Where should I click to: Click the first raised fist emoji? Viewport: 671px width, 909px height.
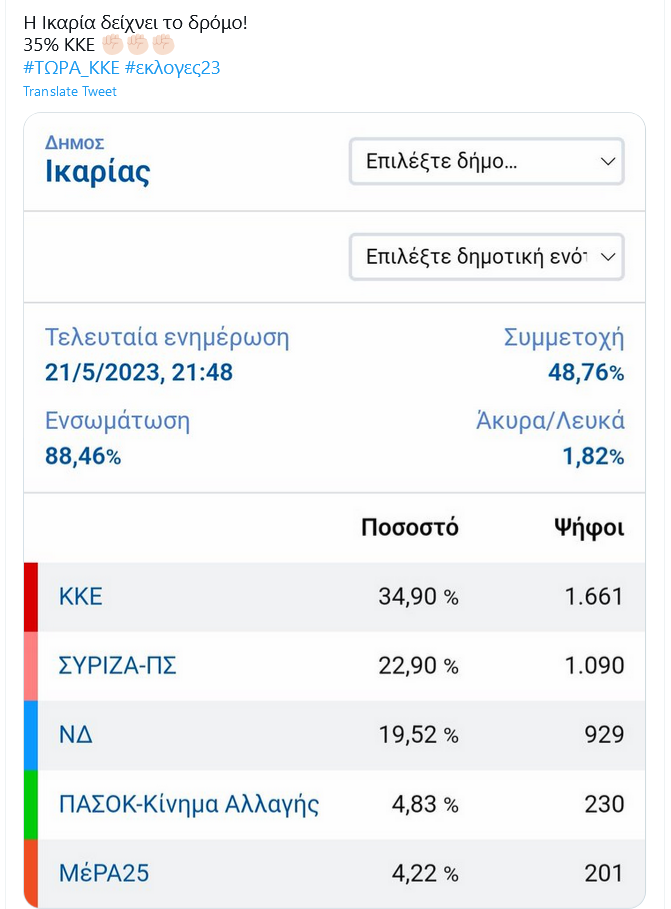click(113, 45)
